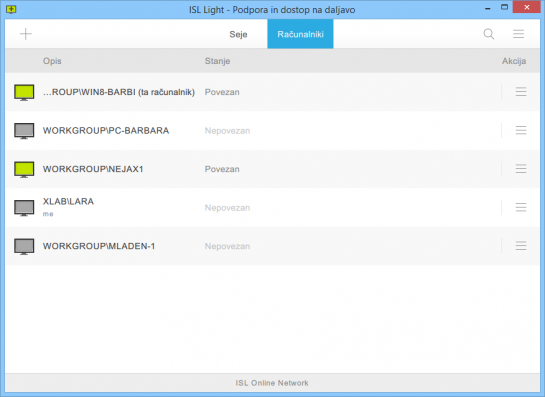
Task: Minimize the ISL Light window
Action: pos(488,8)
